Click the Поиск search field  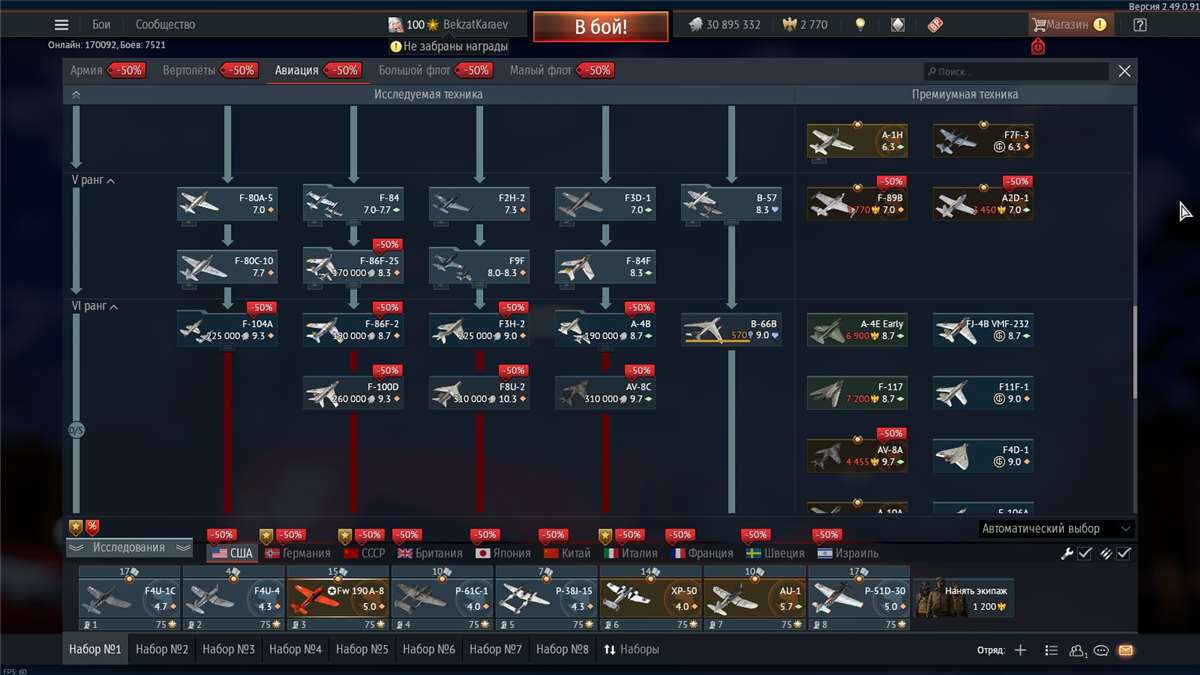1015,70
